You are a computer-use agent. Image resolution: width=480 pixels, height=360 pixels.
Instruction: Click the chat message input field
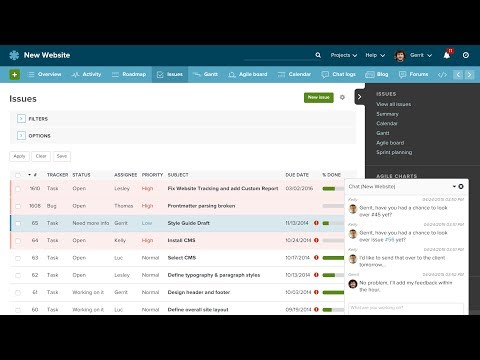406,308
